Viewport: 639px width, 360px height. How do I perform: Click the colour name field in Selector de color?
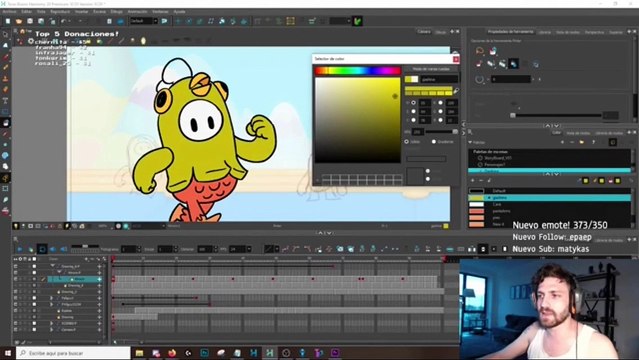439,79
